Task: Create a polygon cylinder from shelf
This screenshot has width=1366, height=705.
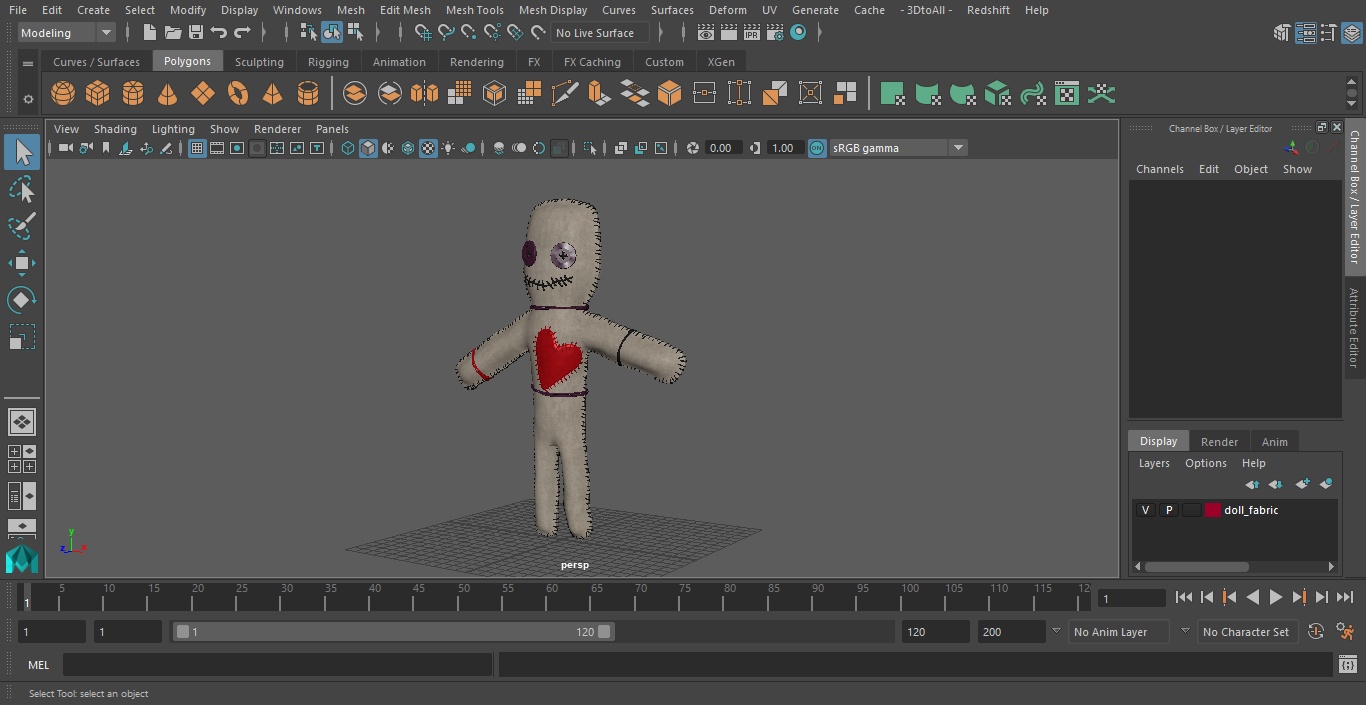Action: tap(133, 94)
